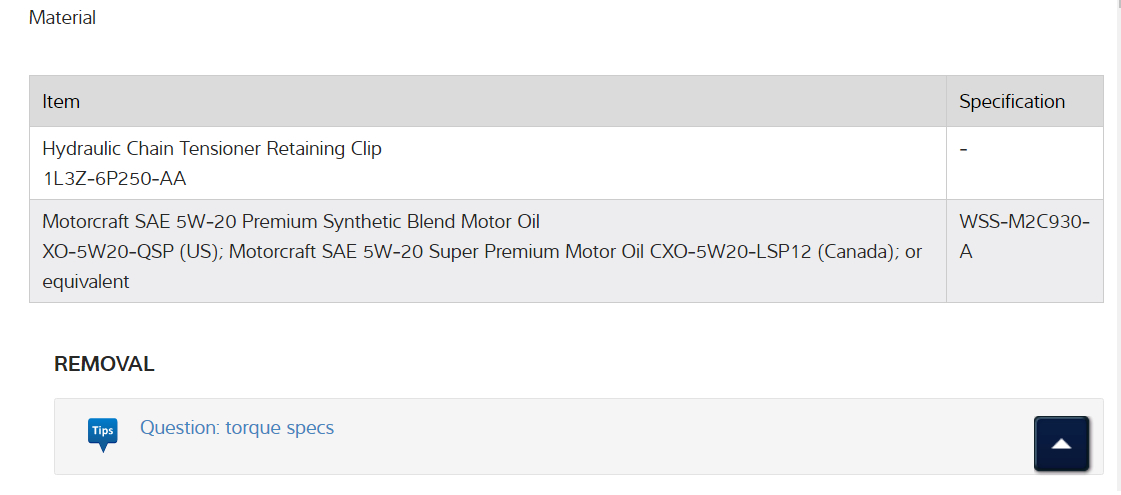The height and width of the screenshot is (495, 1121).
Task: Click the word "equivalent" in the oil row
Action: click(86, 282)
